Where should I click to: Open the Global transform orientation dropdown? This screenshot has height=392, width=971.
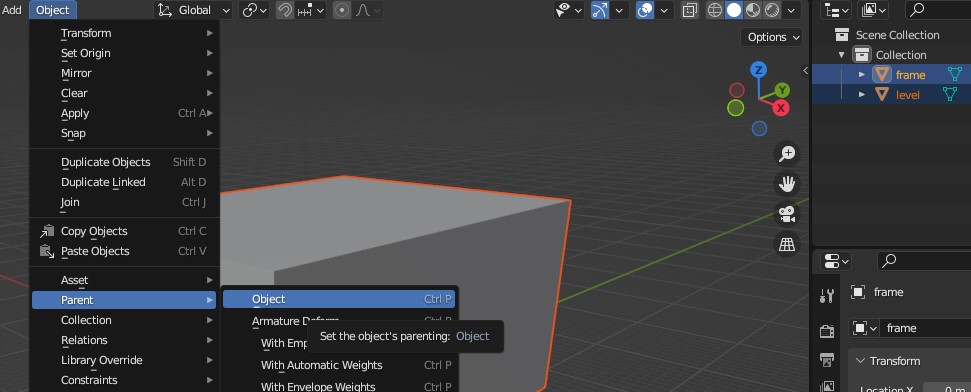(x=193, y=10)
